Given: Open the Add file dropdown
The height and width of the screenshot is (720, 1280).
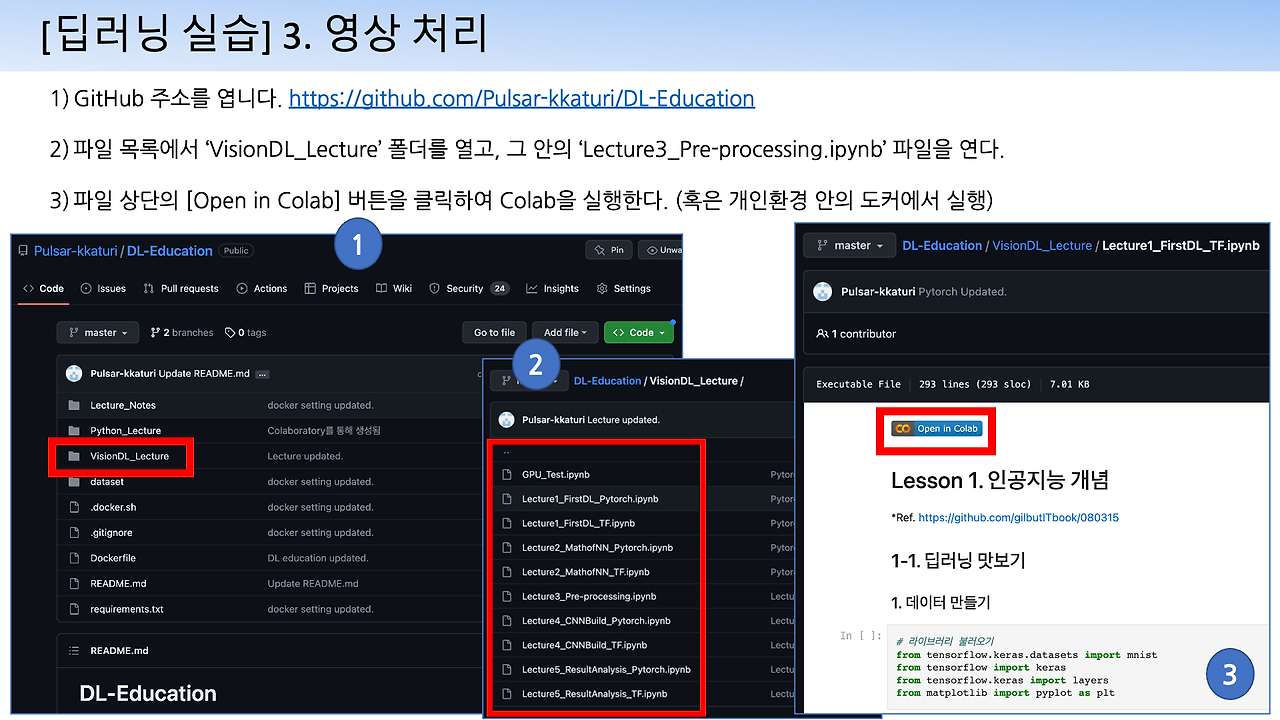Looking at the screenshot, I should 564,331.
